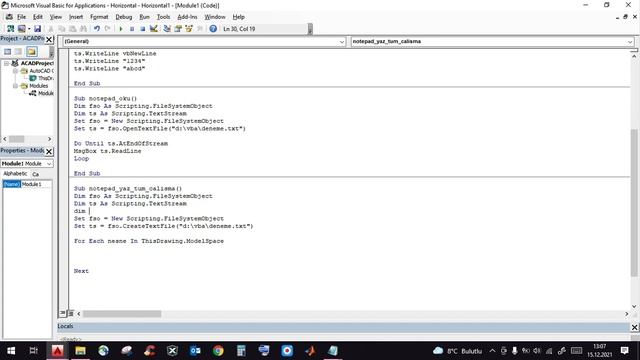
Task: Open the Edit menu
Action: coord(38,17)
